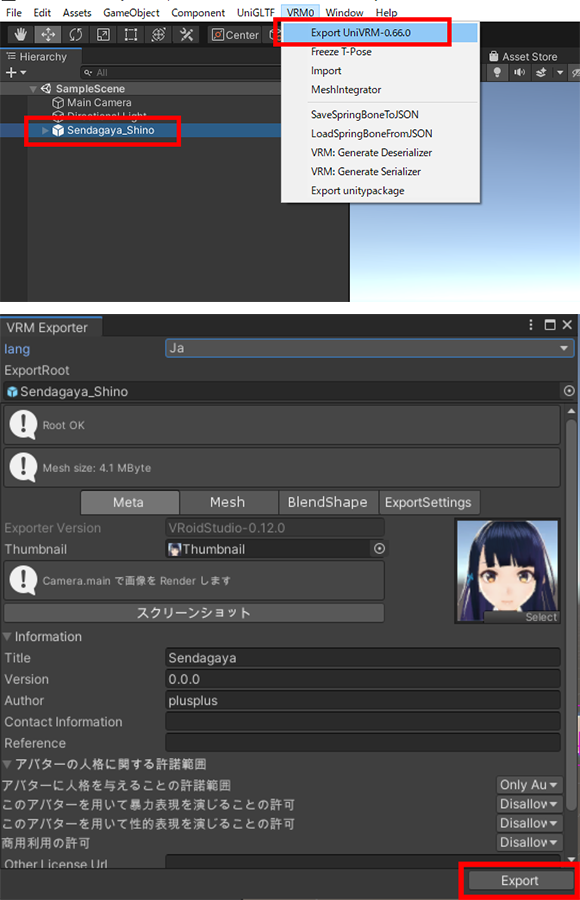Open the GameObject menu
This screenshot has height=900, width=580.
pyautogui.click(x=132, y=13)
